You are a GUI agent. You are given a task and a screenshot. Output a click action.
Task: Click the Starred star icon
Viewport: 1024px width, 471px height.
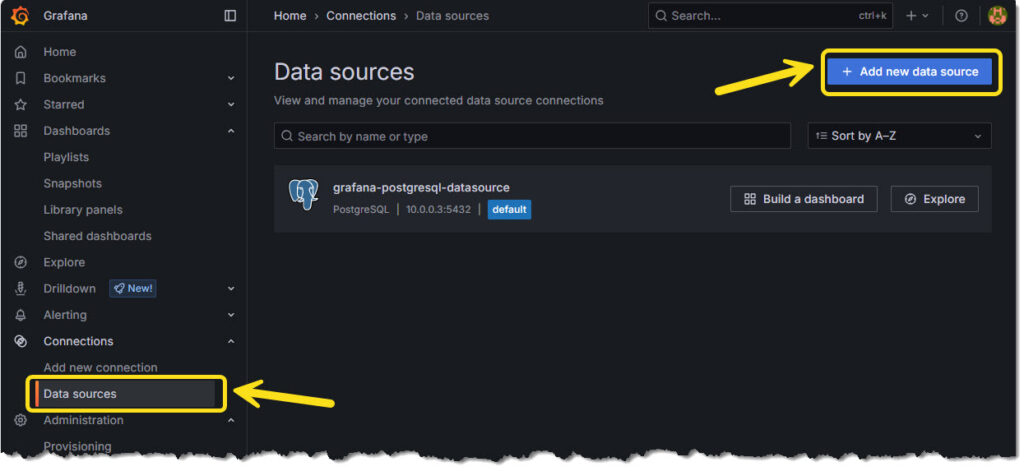click(x=21, y=105)
